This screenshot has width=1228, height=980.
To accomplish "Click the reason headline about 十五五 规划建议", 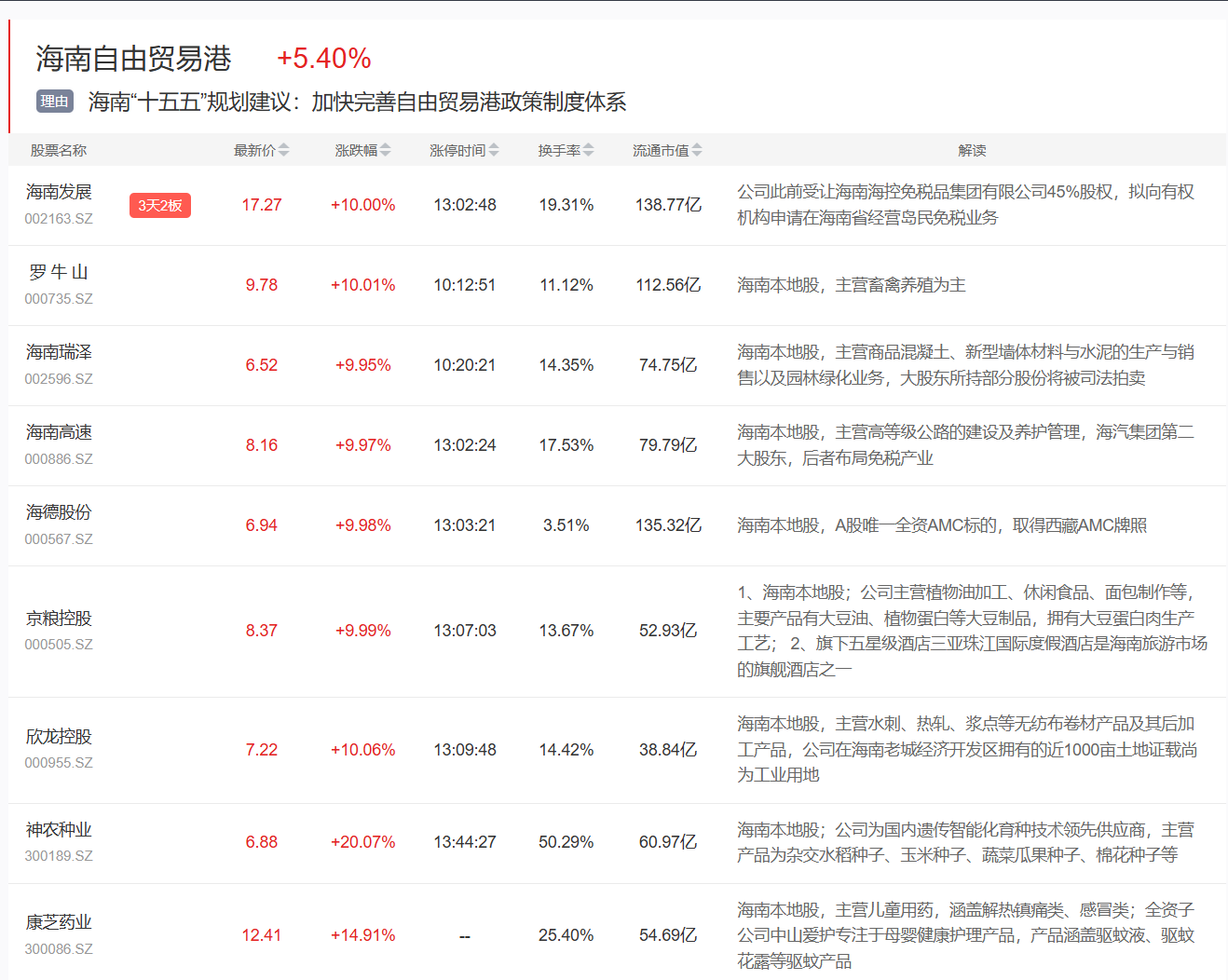I will [x=357, y=102].
